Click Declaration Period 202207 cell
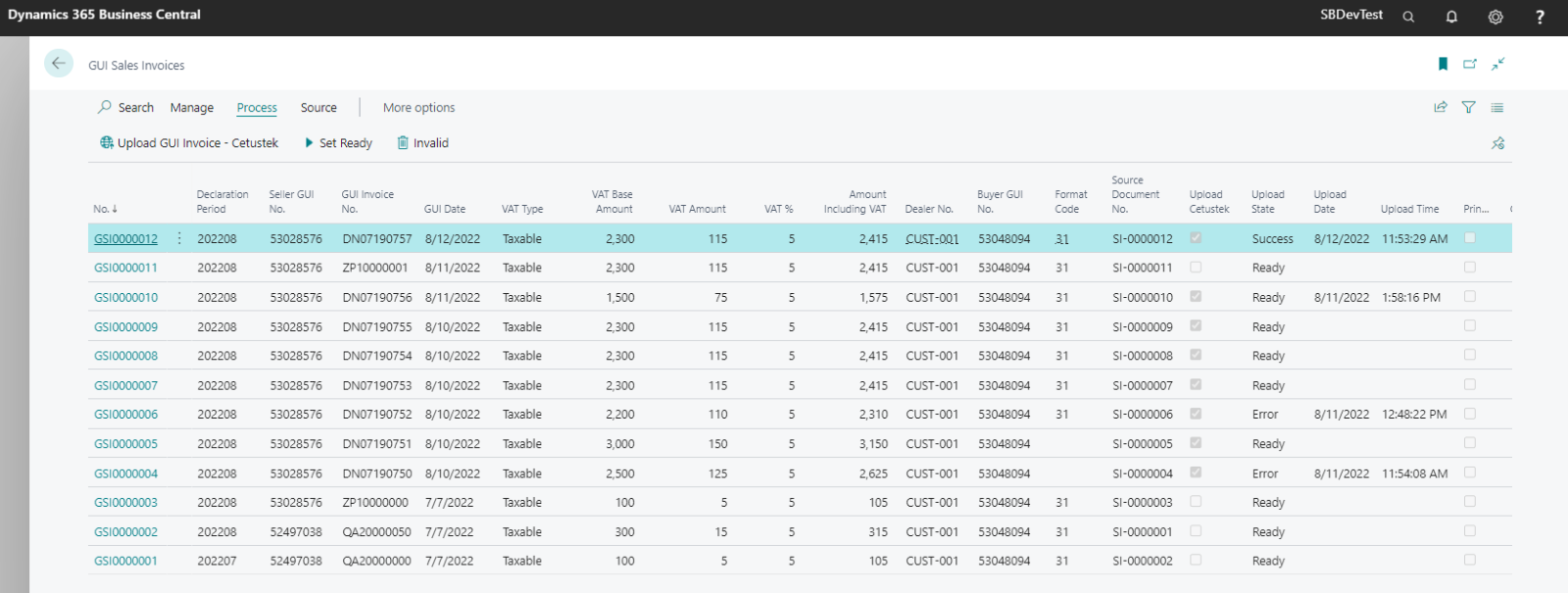Screen dimensions: 1568x593 click(x=217, y=561)
